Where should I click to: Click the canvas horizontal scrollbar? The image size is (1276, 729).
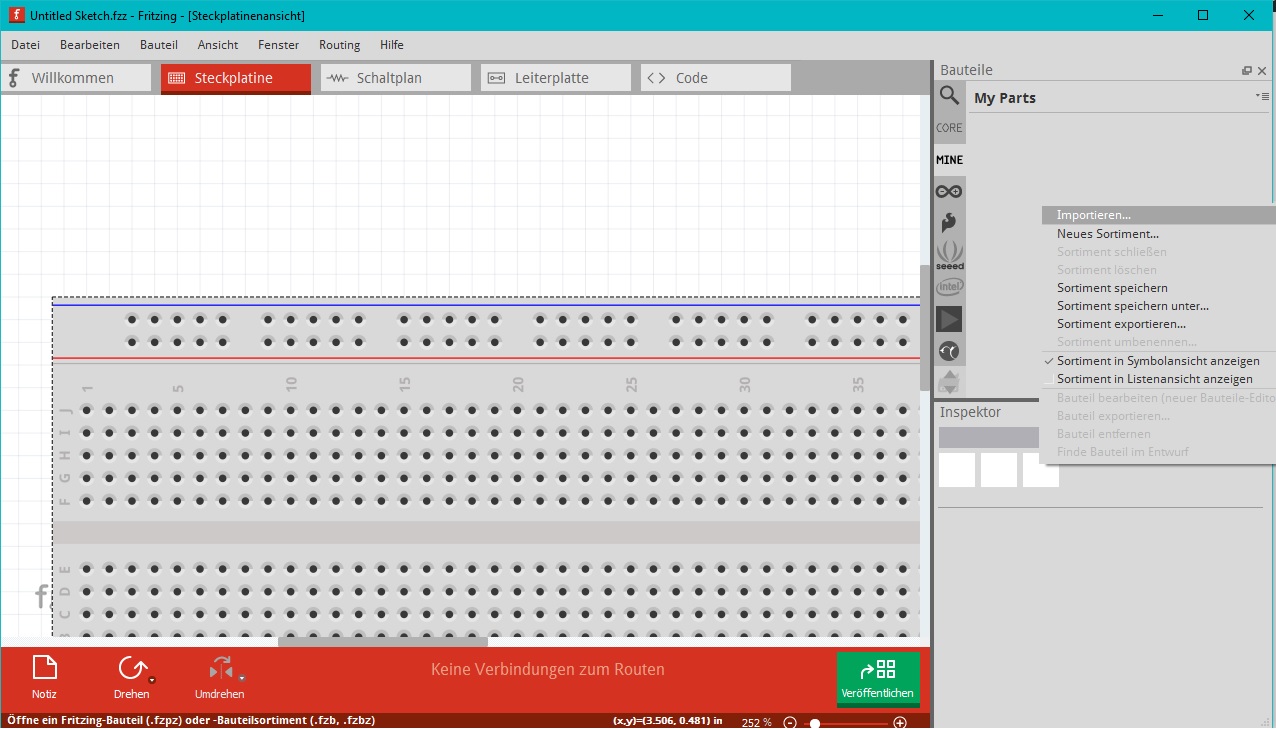383,642
